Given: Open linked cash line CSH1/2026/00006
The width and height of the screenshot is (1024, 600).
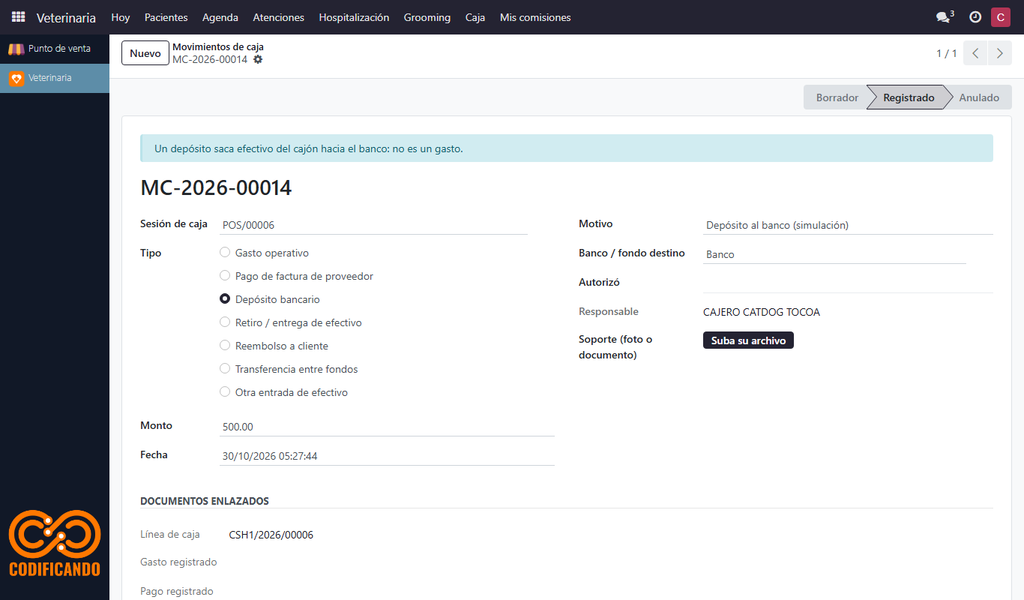Looking at the screenshot, I should [x=271, y=535].
